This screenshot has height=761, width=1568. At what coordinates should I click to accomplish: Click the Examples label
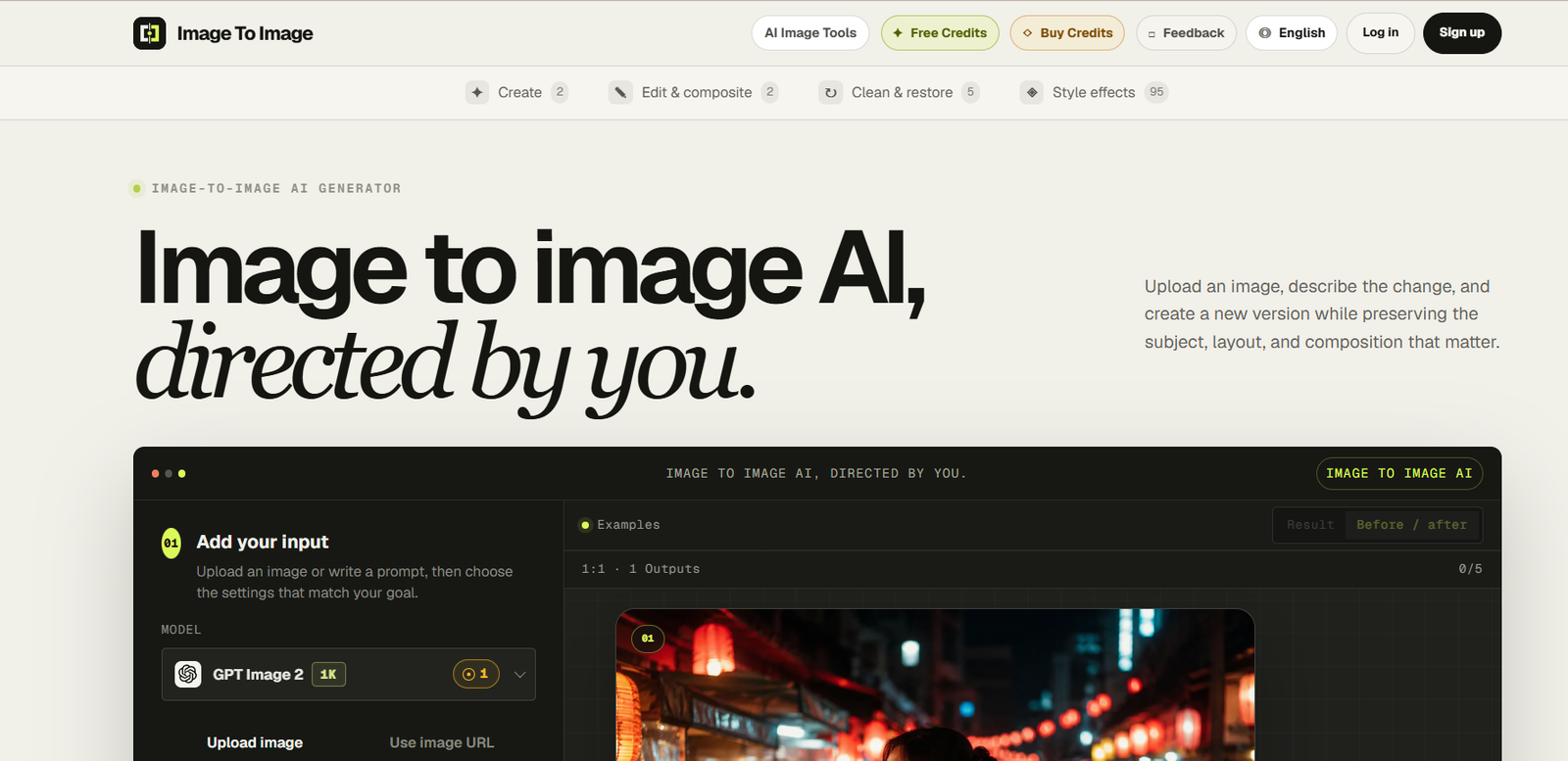pos(628,525)
